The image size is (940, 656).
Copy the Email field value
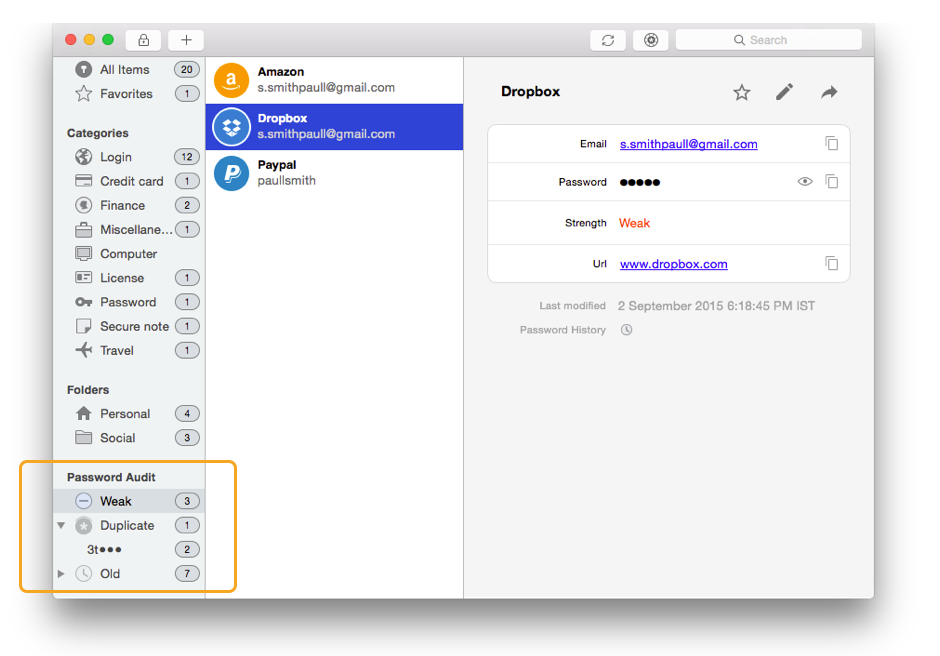click(x=831, y=143)
